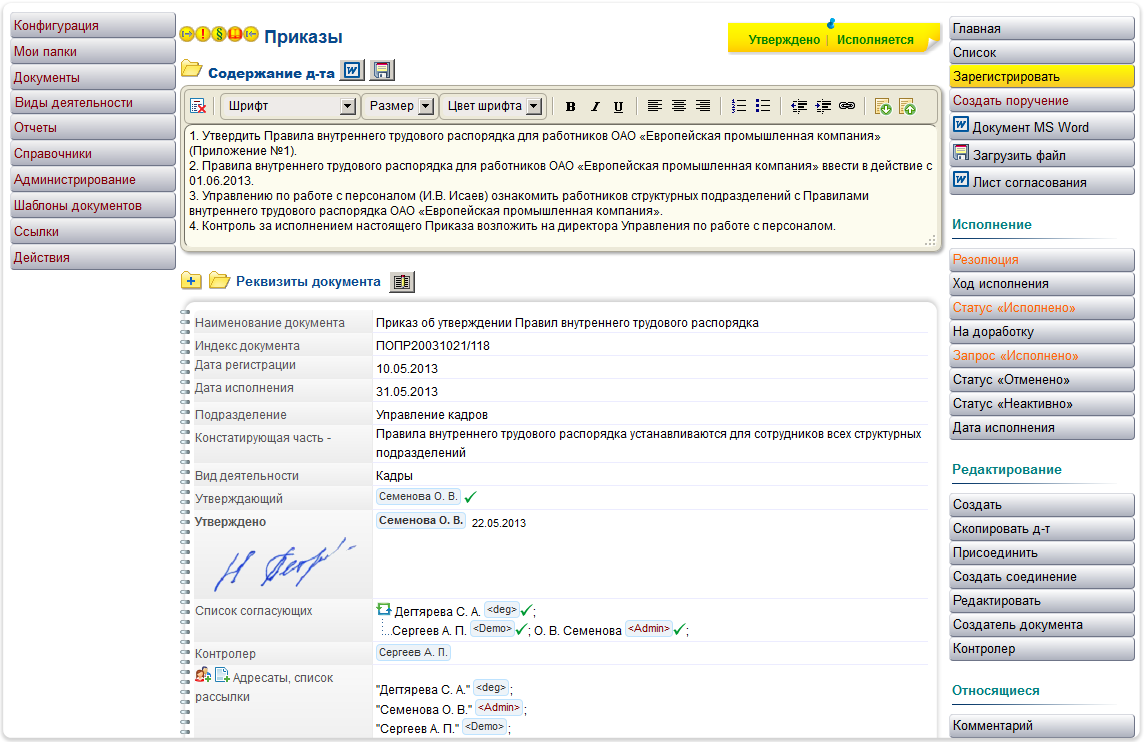Toggle italic formatting in the editor toolbar
1144x742 pixels.
coord(594,105)
